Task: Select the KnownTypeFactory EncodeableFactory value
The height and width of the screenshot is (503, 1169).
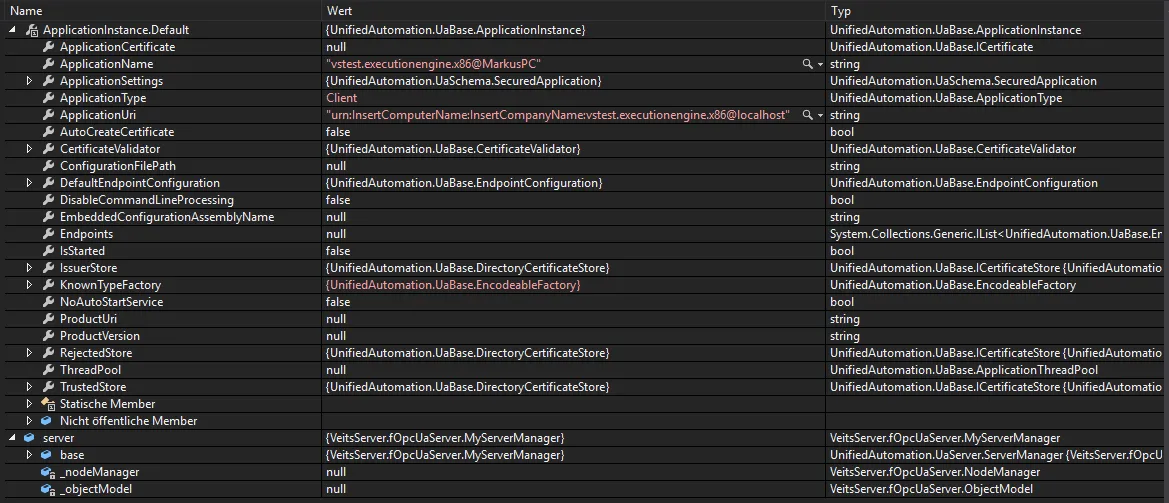Action: pos(453,285)
